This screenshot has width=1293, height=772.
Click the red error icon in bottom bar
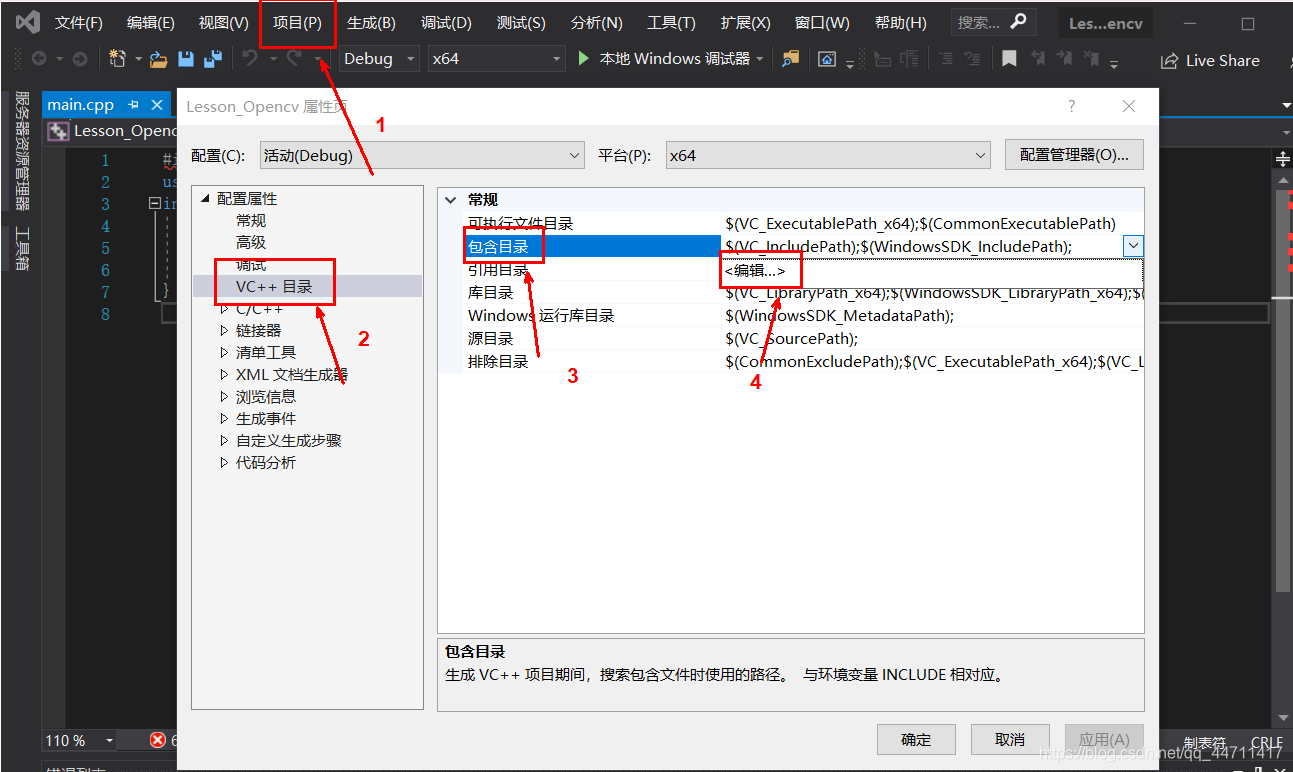158,740
